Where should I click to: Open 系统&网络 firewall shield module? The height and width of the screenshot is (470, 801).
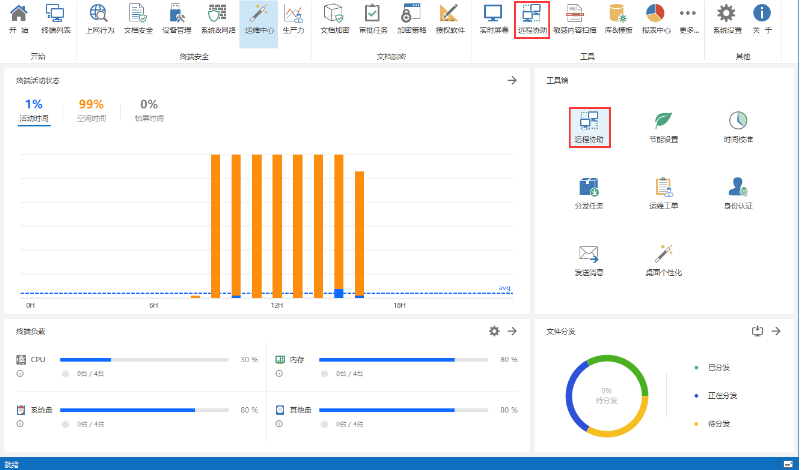tap(218, 19)
